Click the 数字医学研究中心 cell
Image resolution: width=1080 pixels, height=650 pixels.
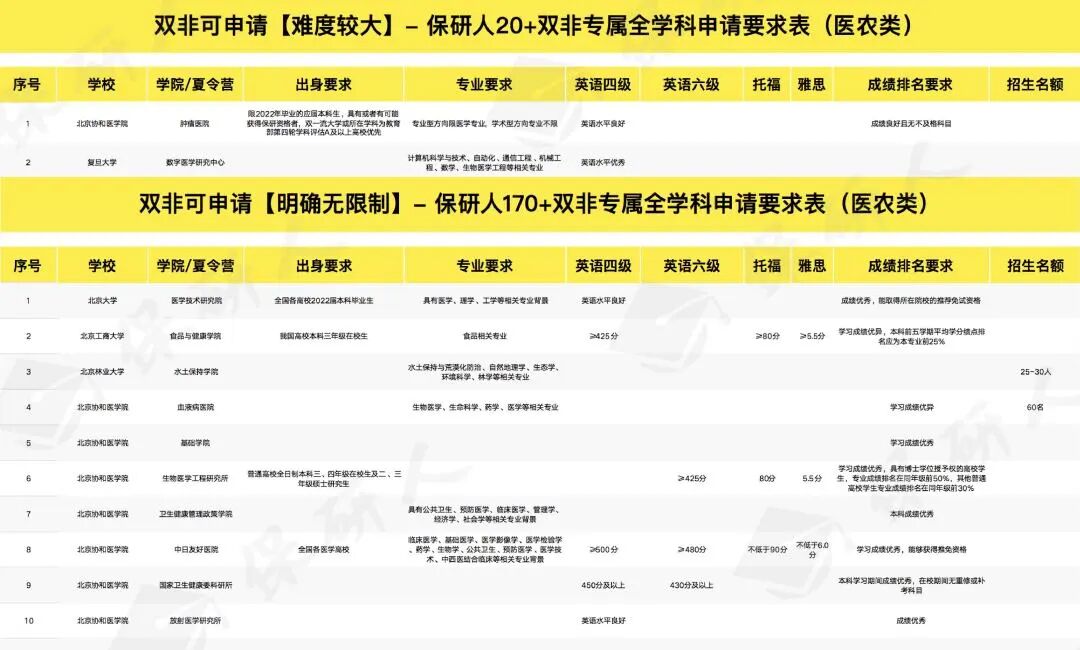click(x=195, y=162)
